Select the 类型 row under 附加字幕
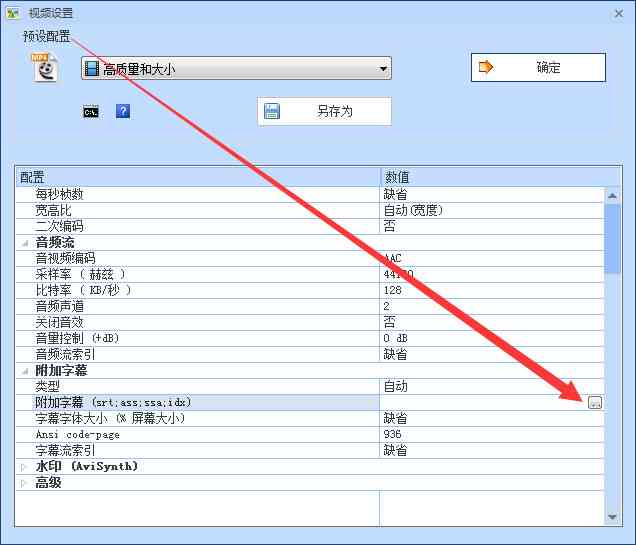 click(310, 386)
